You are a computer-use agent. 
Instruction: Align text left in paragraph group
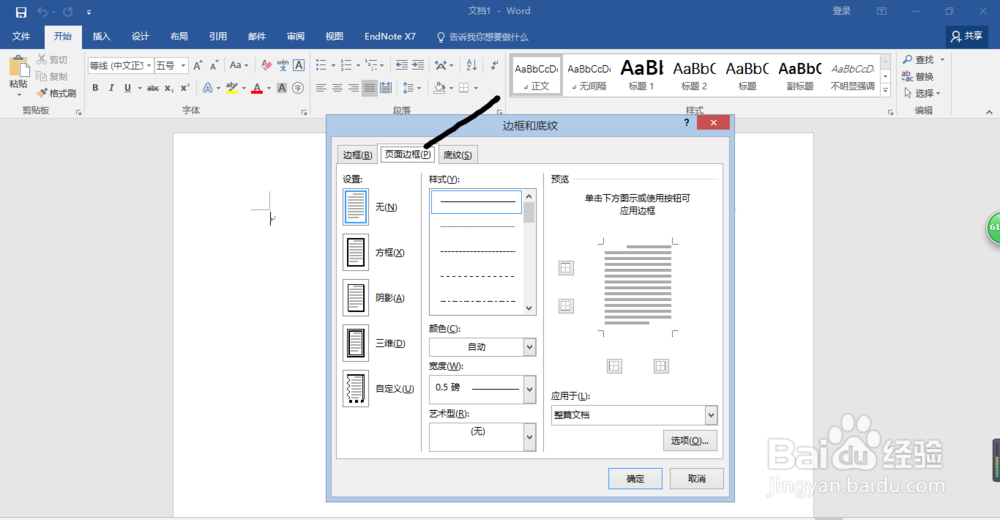tap(321, 88)
